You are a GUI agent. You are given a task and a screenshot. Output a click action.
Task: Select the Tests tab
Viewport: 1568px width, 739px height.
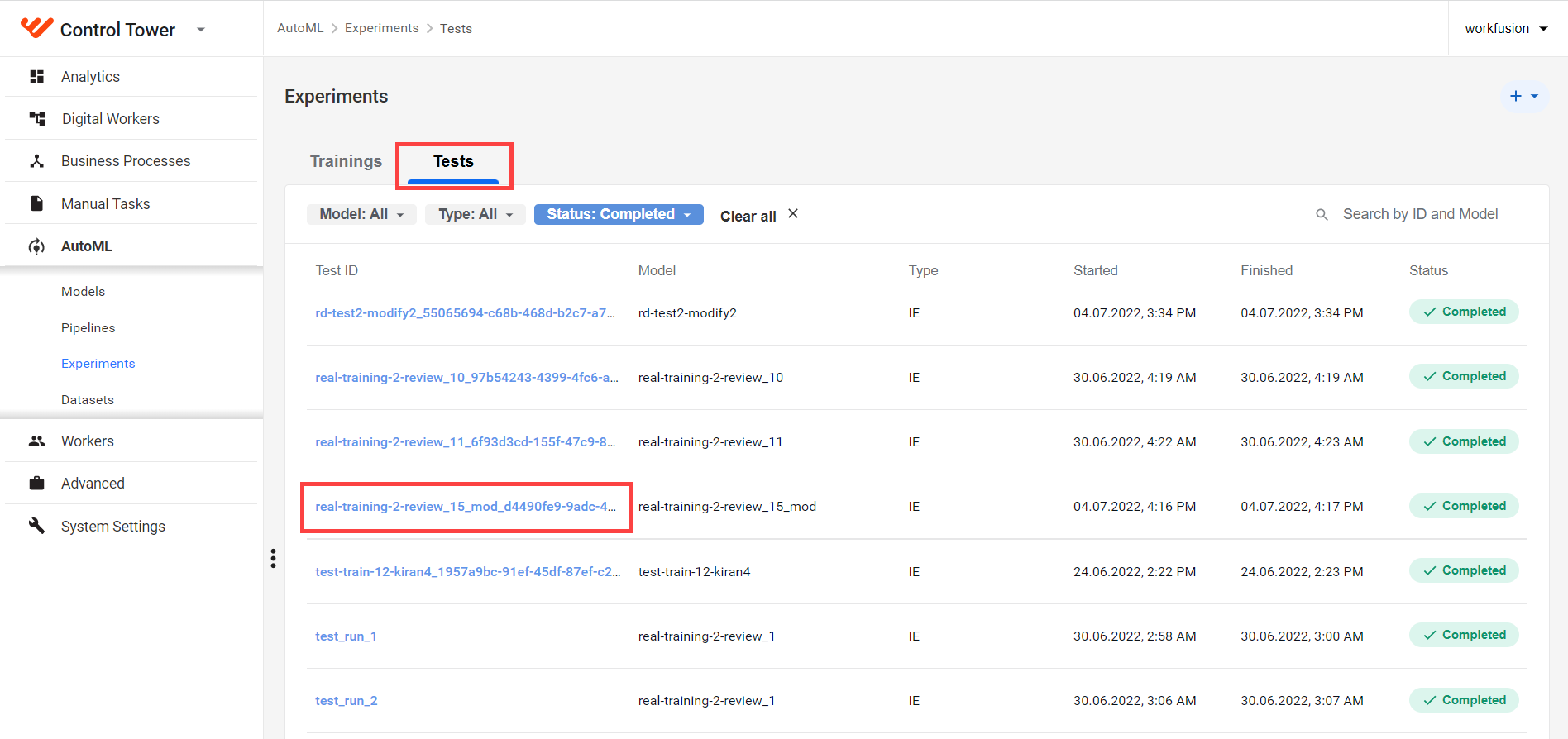[453, 161]
